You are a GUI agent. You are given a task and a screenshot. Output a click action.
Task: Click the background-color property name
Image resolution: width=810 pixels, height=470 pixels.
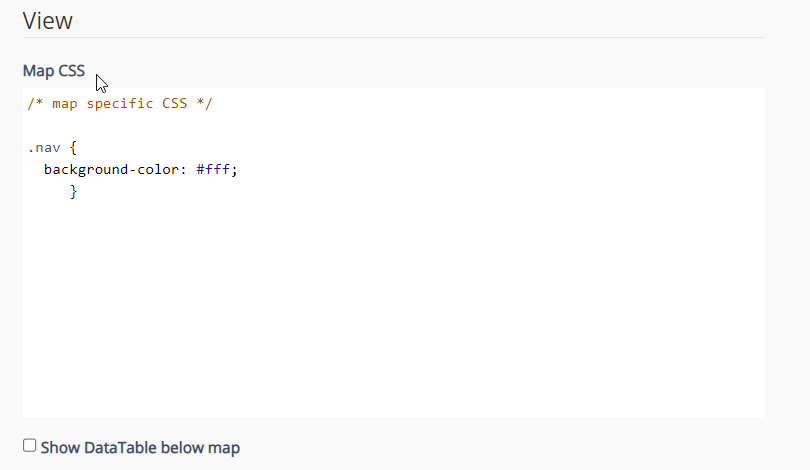pos(110,169)
